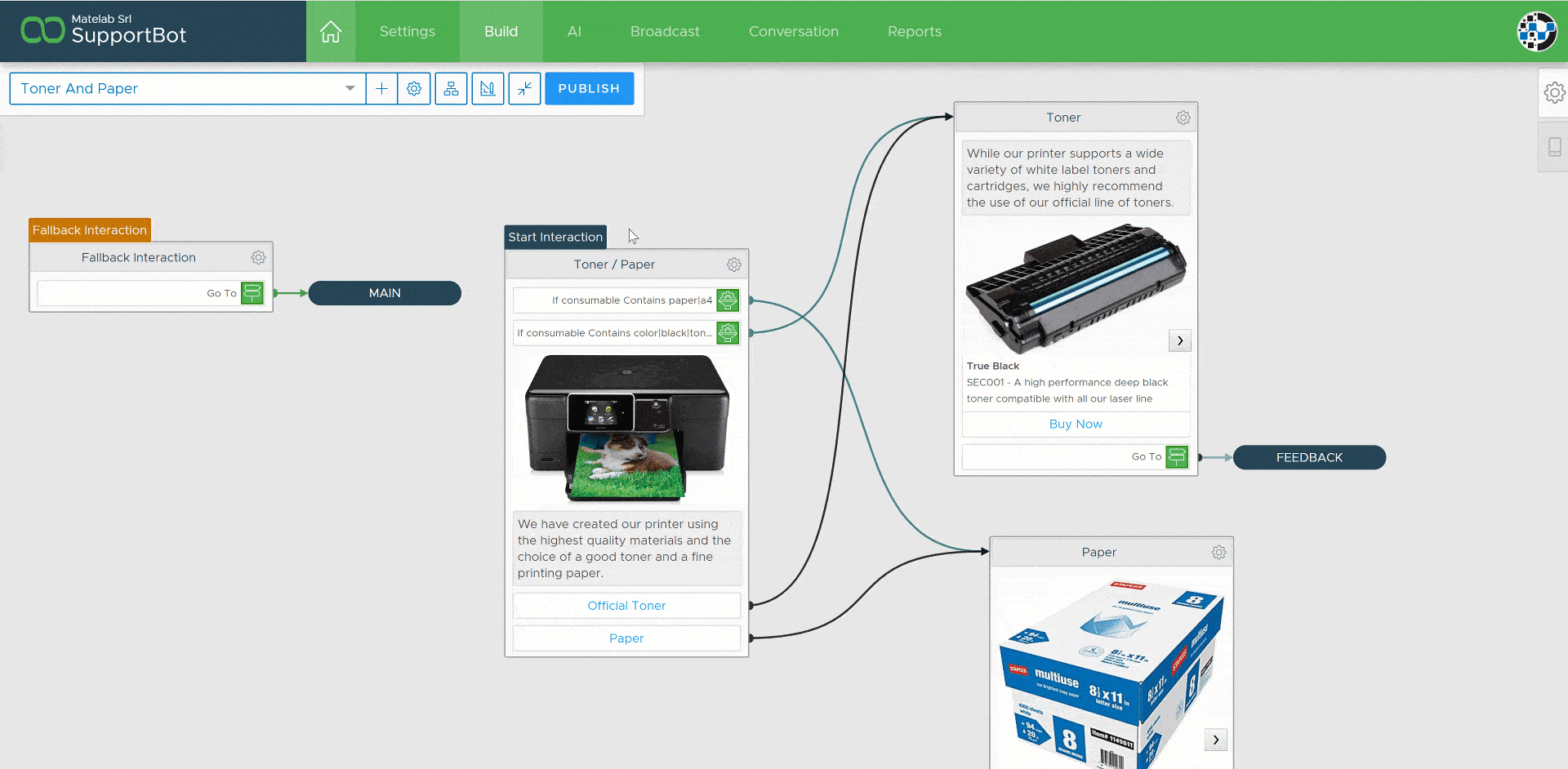Click the Buy Now link

[x=1076, y=425]
